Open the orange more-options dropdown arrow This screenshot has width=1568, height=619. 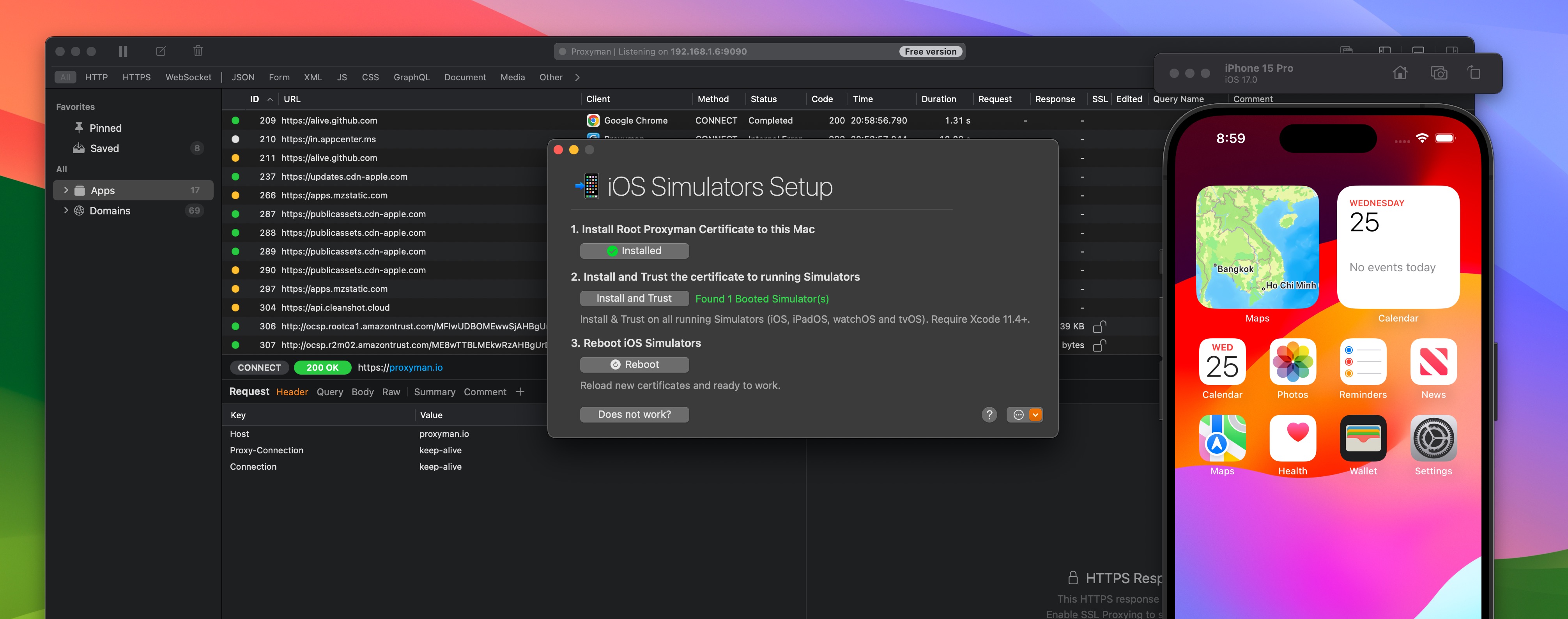1035,414
